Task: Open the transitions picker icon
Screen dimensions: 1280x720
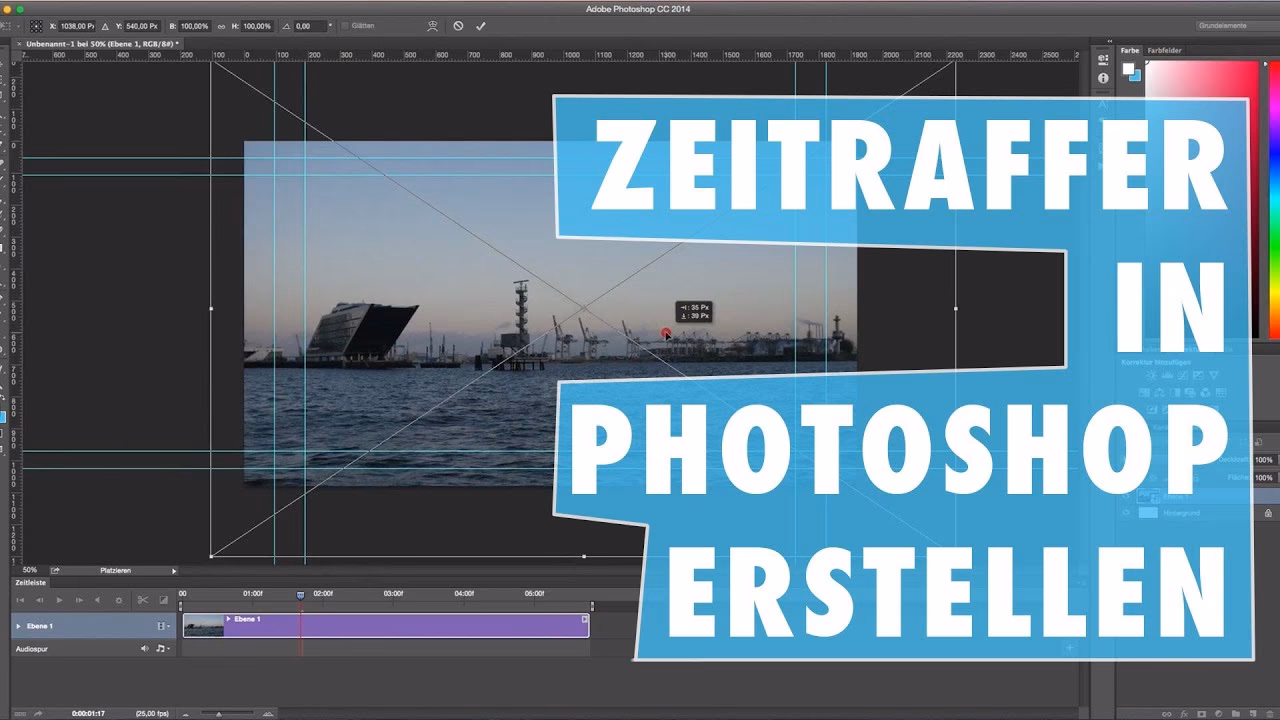Action: (164, 600)
